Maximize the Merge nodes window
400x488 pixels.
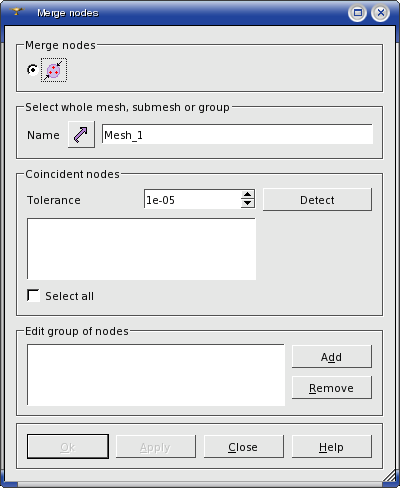(358, 13)
